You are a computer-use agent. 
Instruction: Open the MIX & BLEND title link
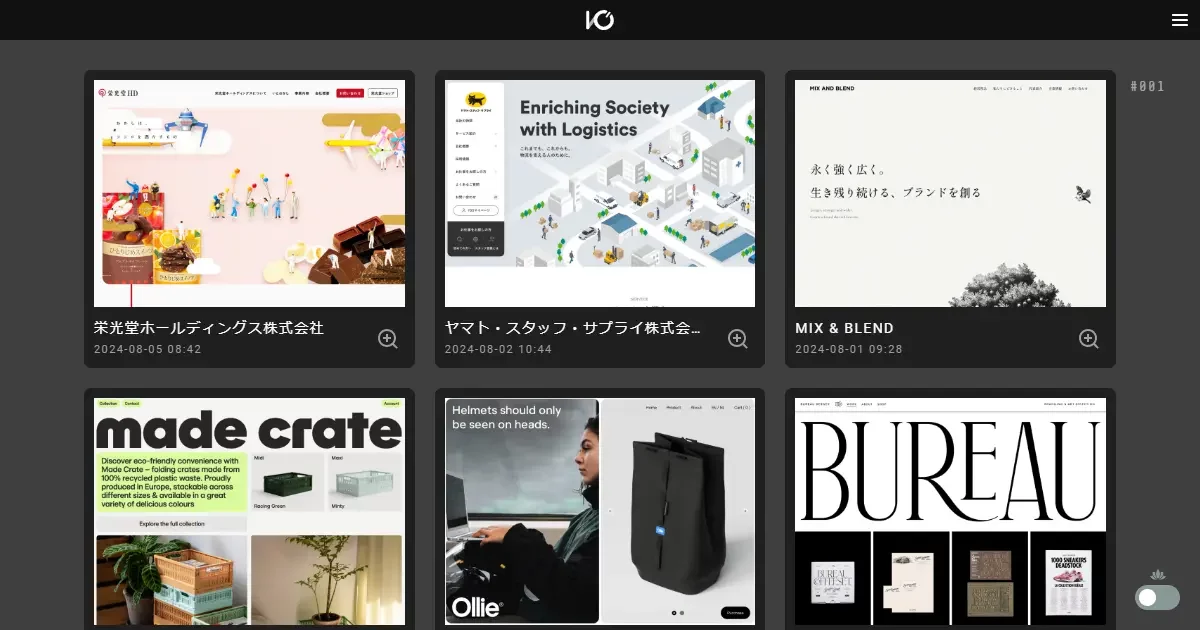(844, 328)
